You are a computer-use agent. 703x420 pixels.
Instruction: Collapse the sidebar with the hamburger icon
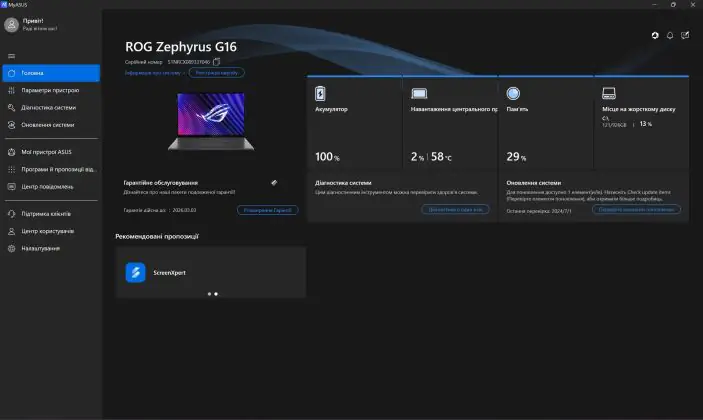pos(12,56)
